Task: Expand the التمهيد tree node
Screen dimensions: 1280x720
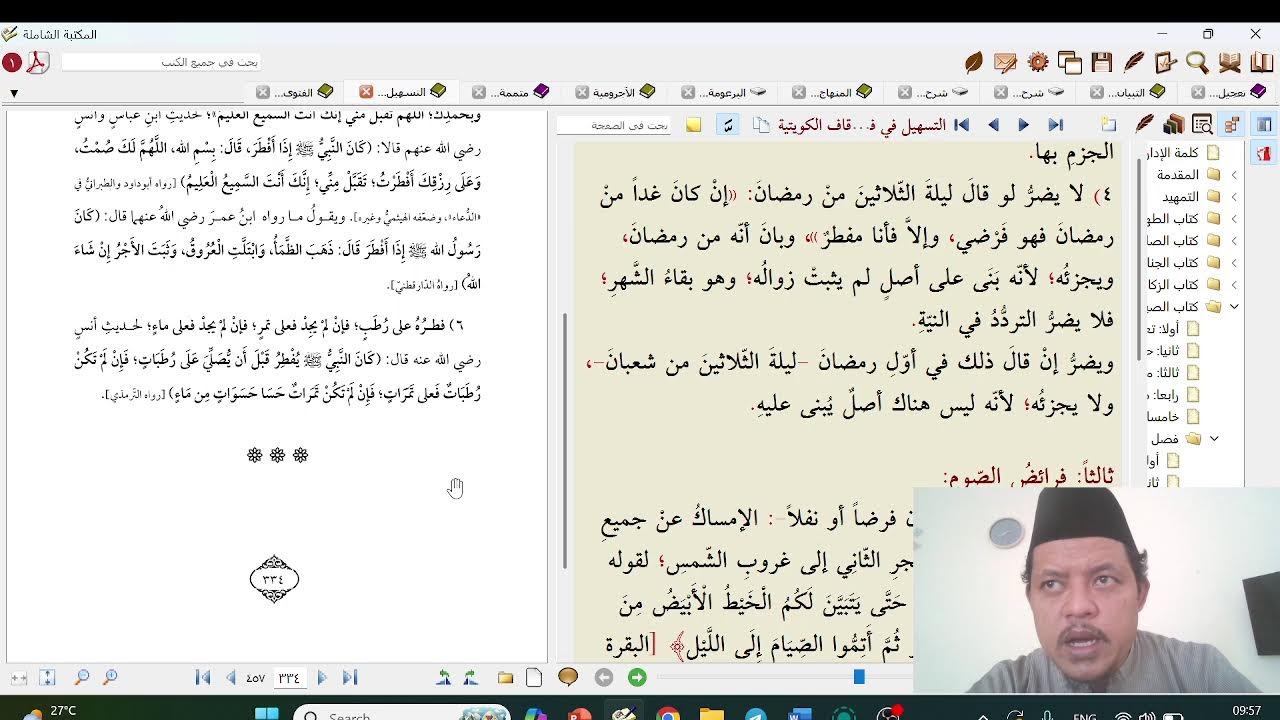Action: pos(1234,197)
